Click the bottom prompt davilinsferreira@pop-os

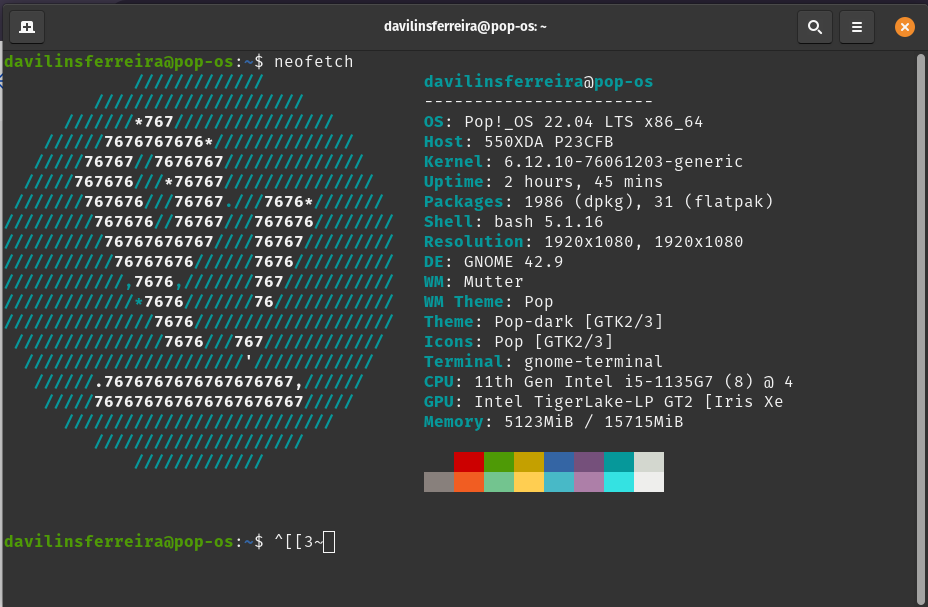119,542
